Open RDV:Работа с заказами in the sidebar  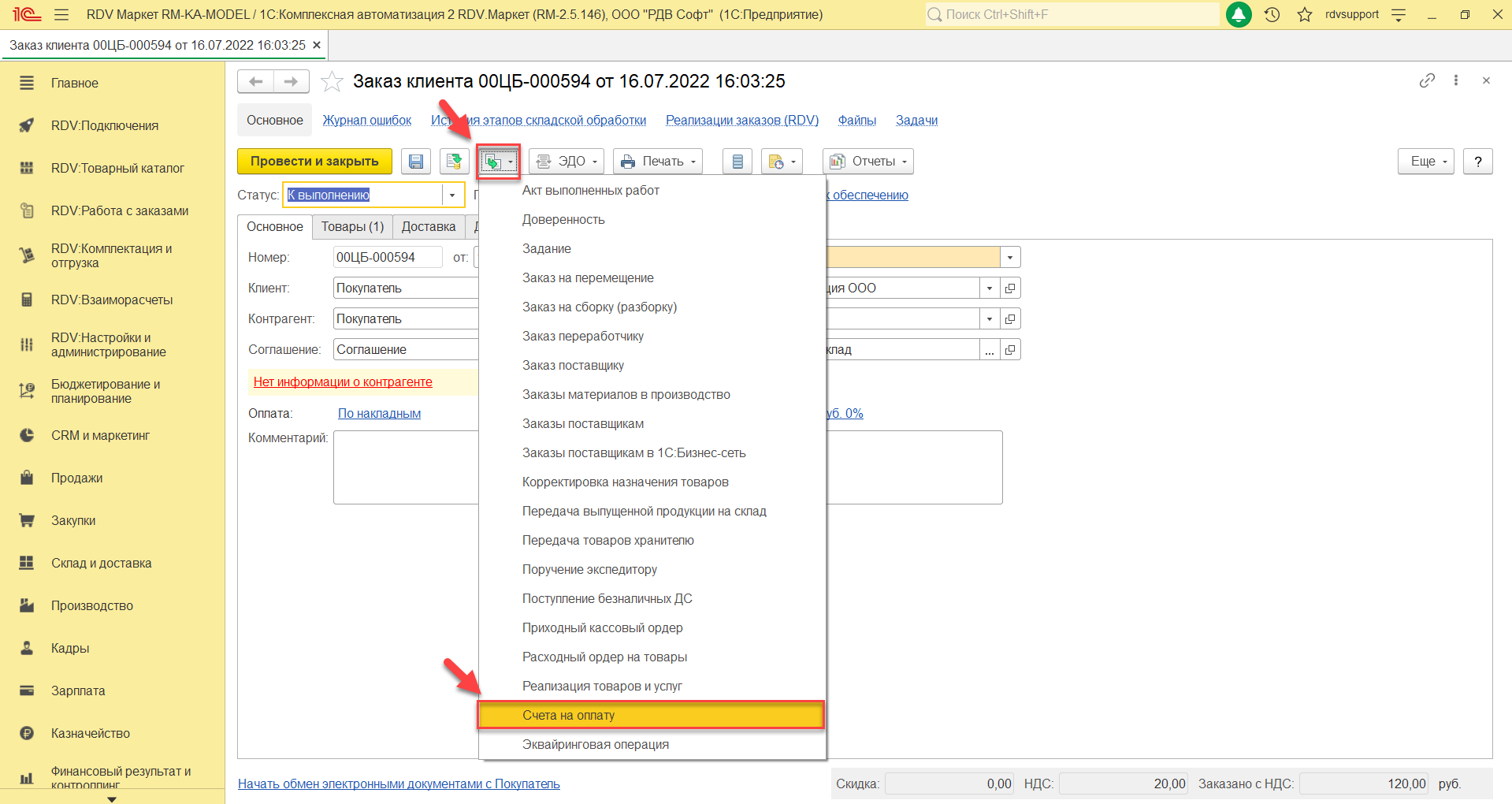tap(120, 210)
